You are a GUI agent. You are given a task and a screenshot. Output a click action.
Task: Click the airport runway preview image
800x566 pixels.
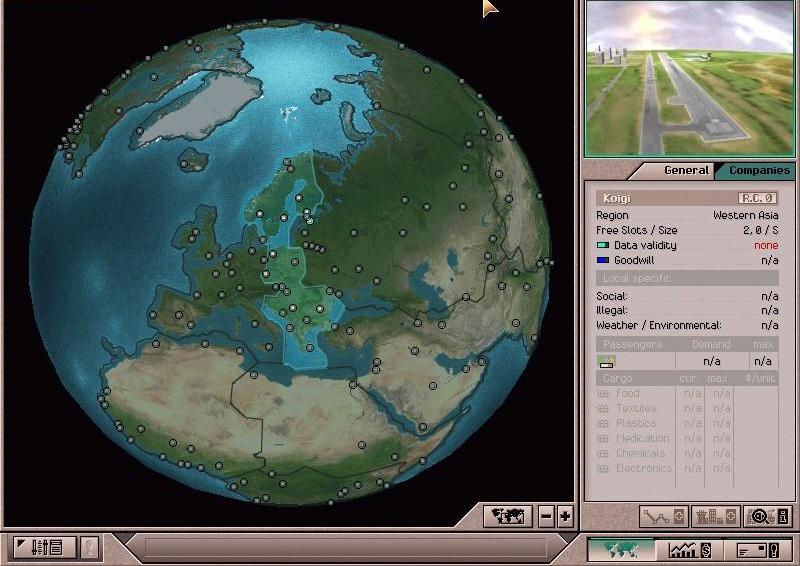689,78
